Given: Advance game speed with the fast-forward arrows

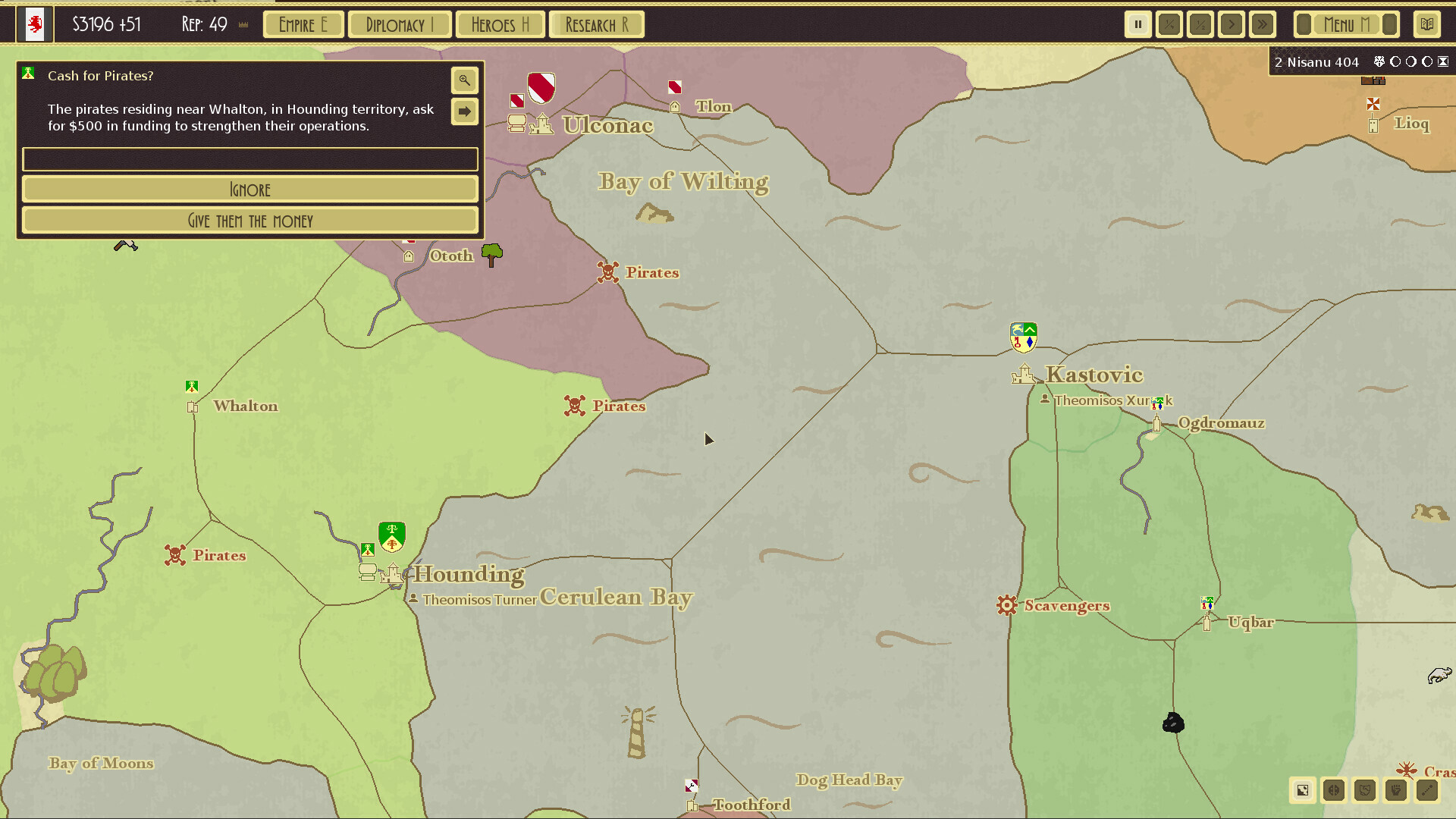Looking at the screenshot, I should (x=1263, y=24).
